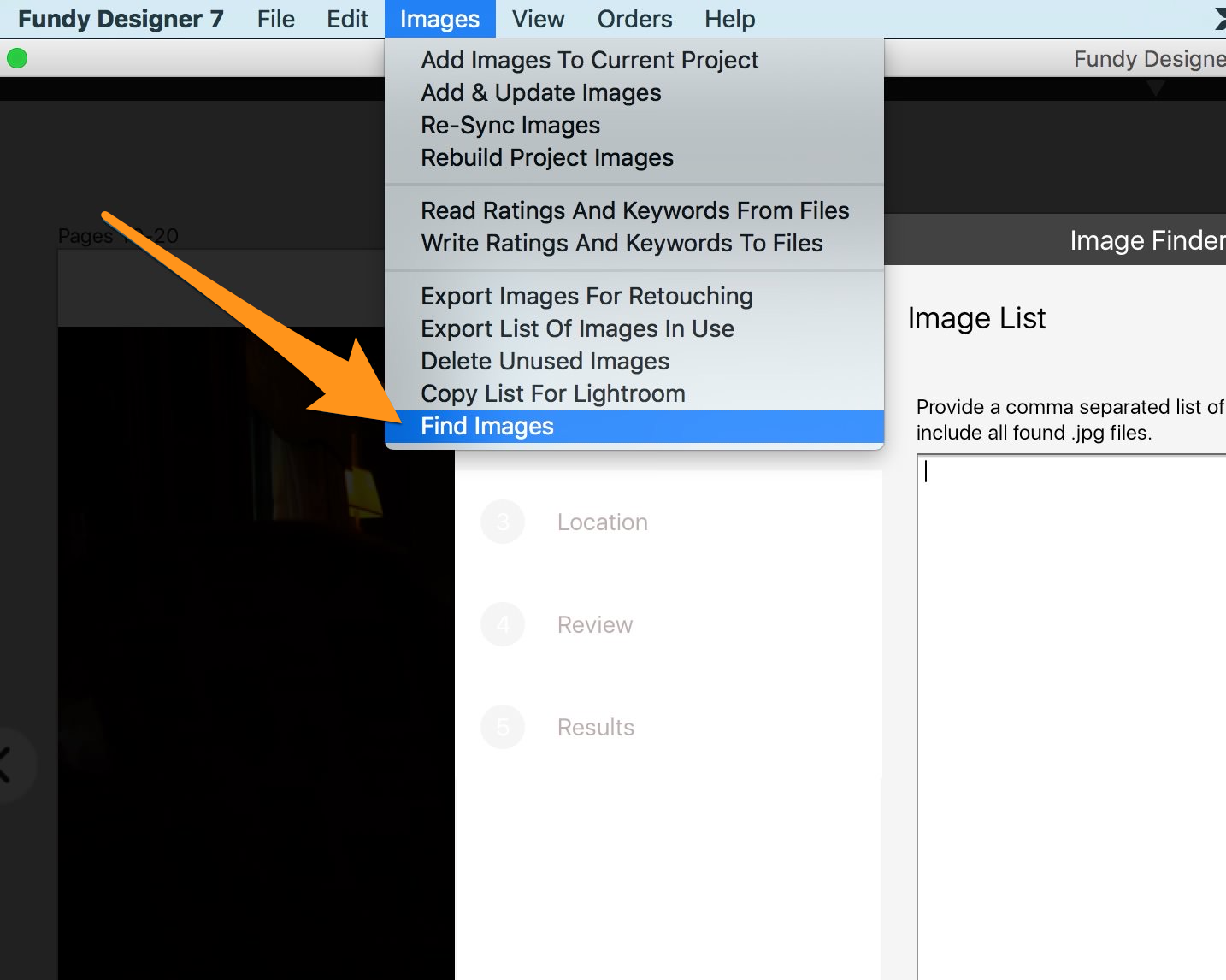
Task: Click the step 3 number circle
Action: click(503, 522)
